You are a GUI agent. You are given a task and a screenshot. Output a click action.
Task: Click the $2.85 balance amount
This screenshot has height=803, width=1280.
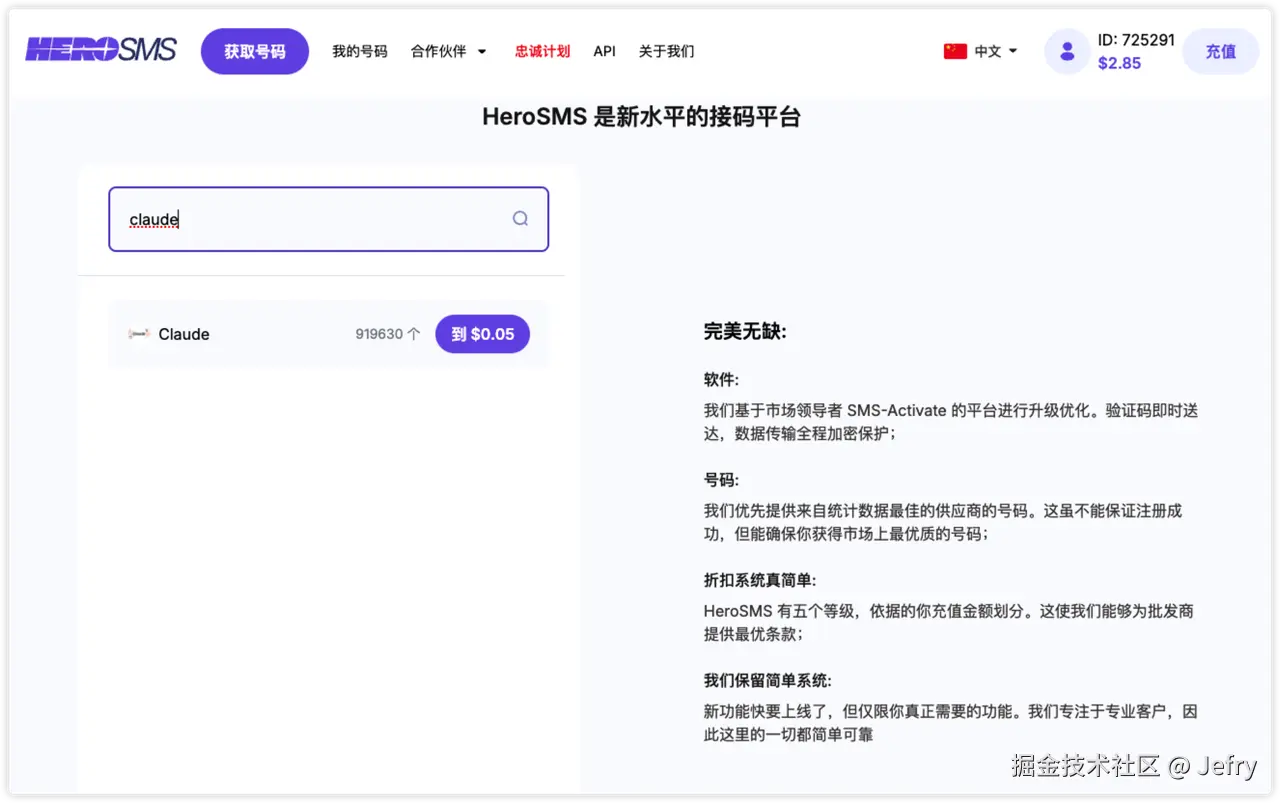[1119, 63]
